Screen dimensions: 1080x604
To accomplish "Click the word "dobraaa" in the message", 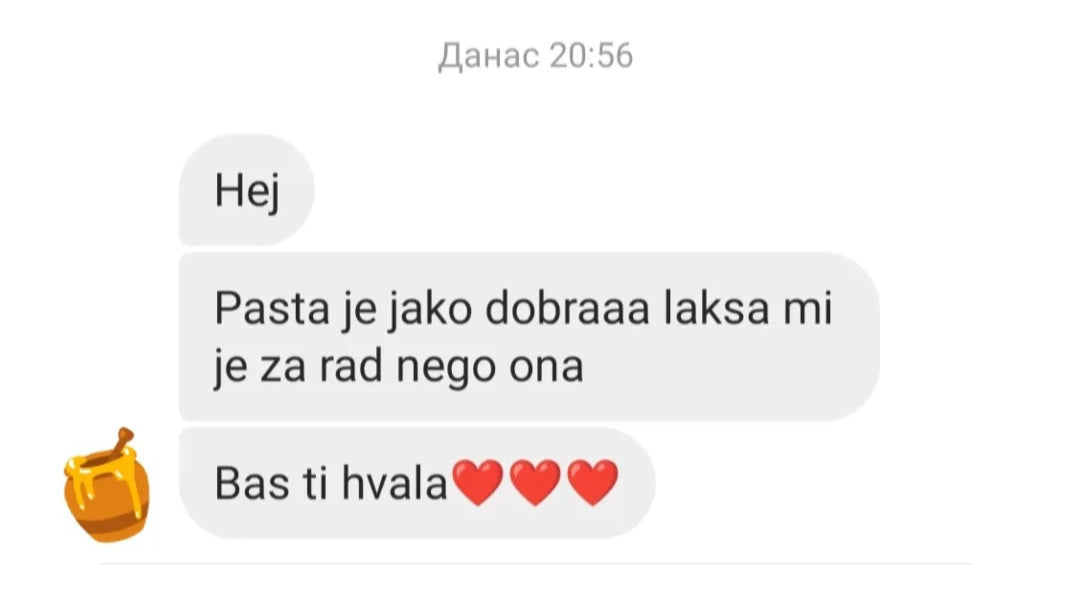I will point(568,308).
